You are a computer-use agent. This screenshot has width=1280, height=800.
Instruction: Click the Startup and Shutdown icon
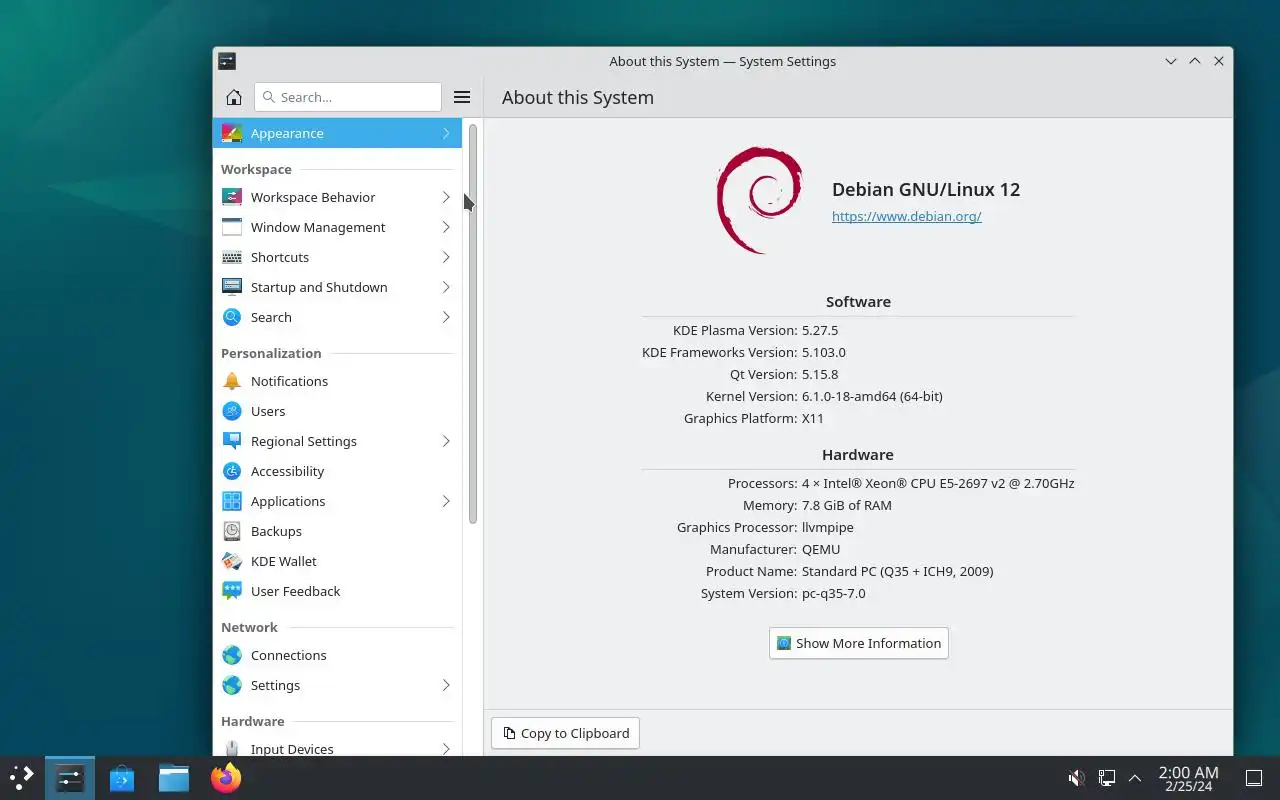pyautogui.click(x=232, y=287)
